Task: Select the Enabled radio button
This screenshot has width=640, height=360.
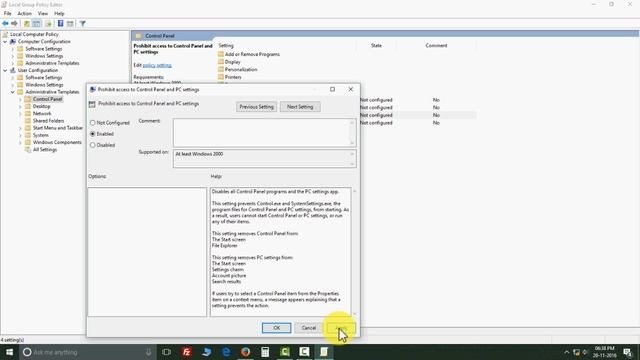Action: 93,134
